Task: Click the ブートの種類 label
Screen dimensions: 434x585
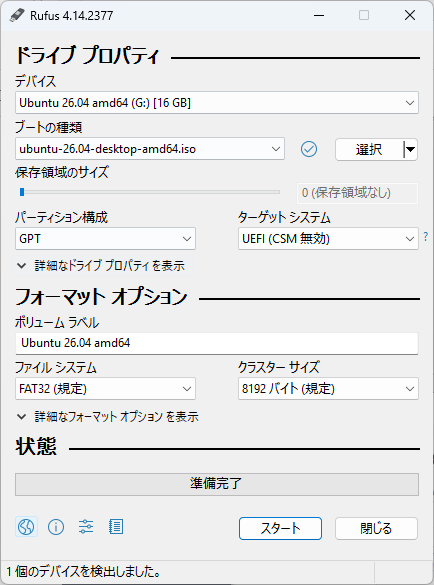Action: tap(49, 128)
